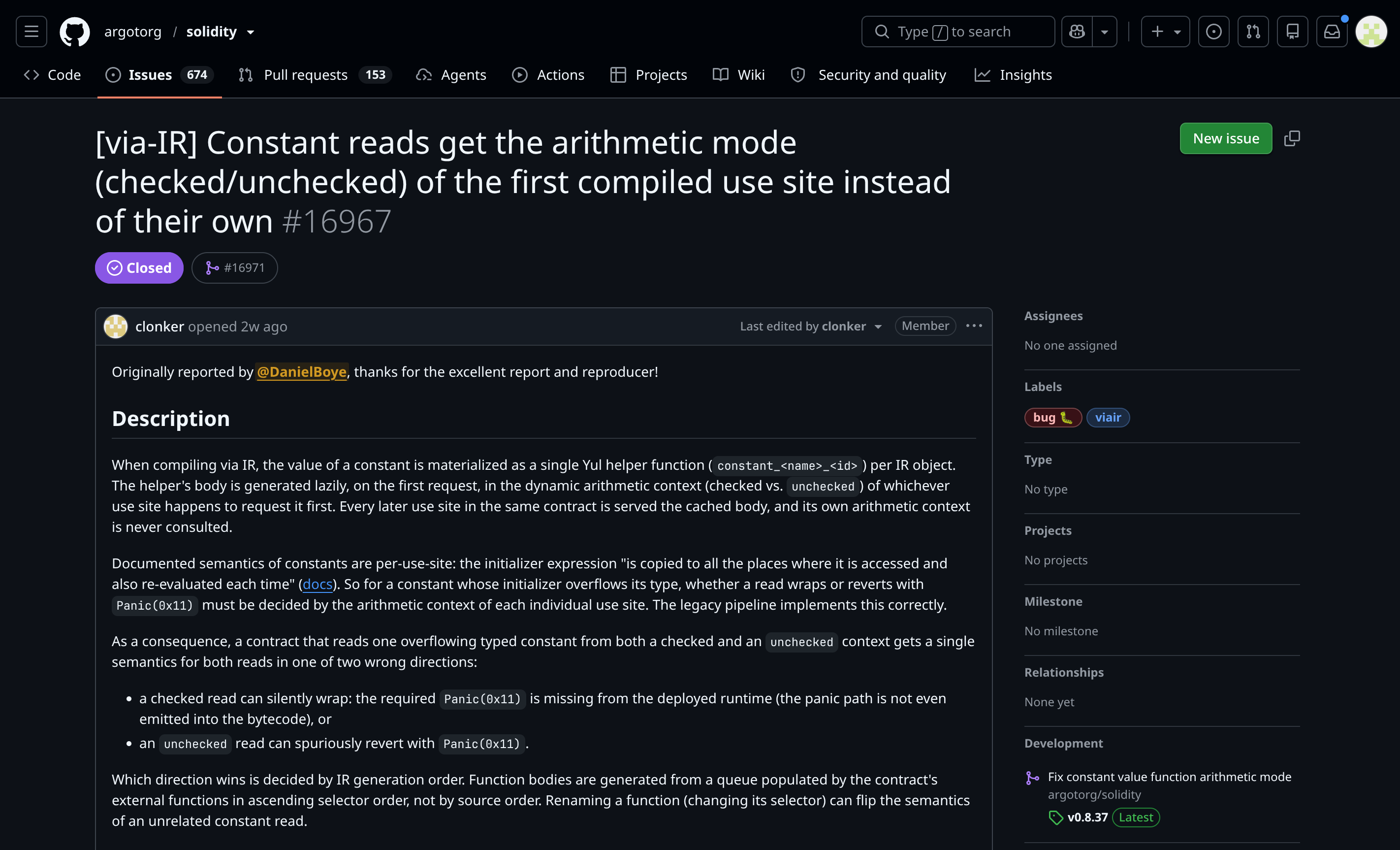The height and width of the screenshot is (850, 1400).
Task: Select the viair label
Action: click(1108, 417)
